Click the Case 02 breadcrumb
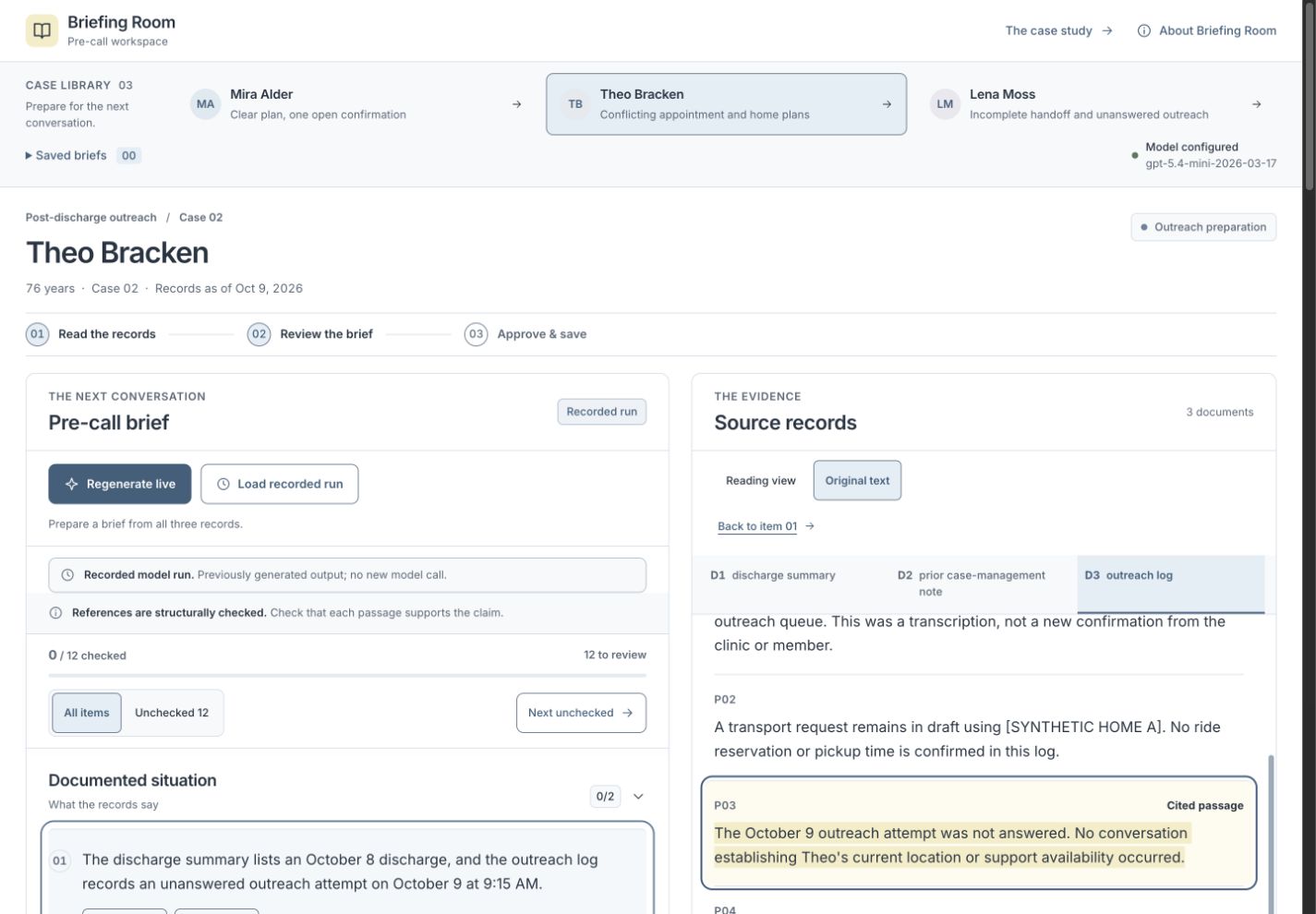 (x=200, y=218)
